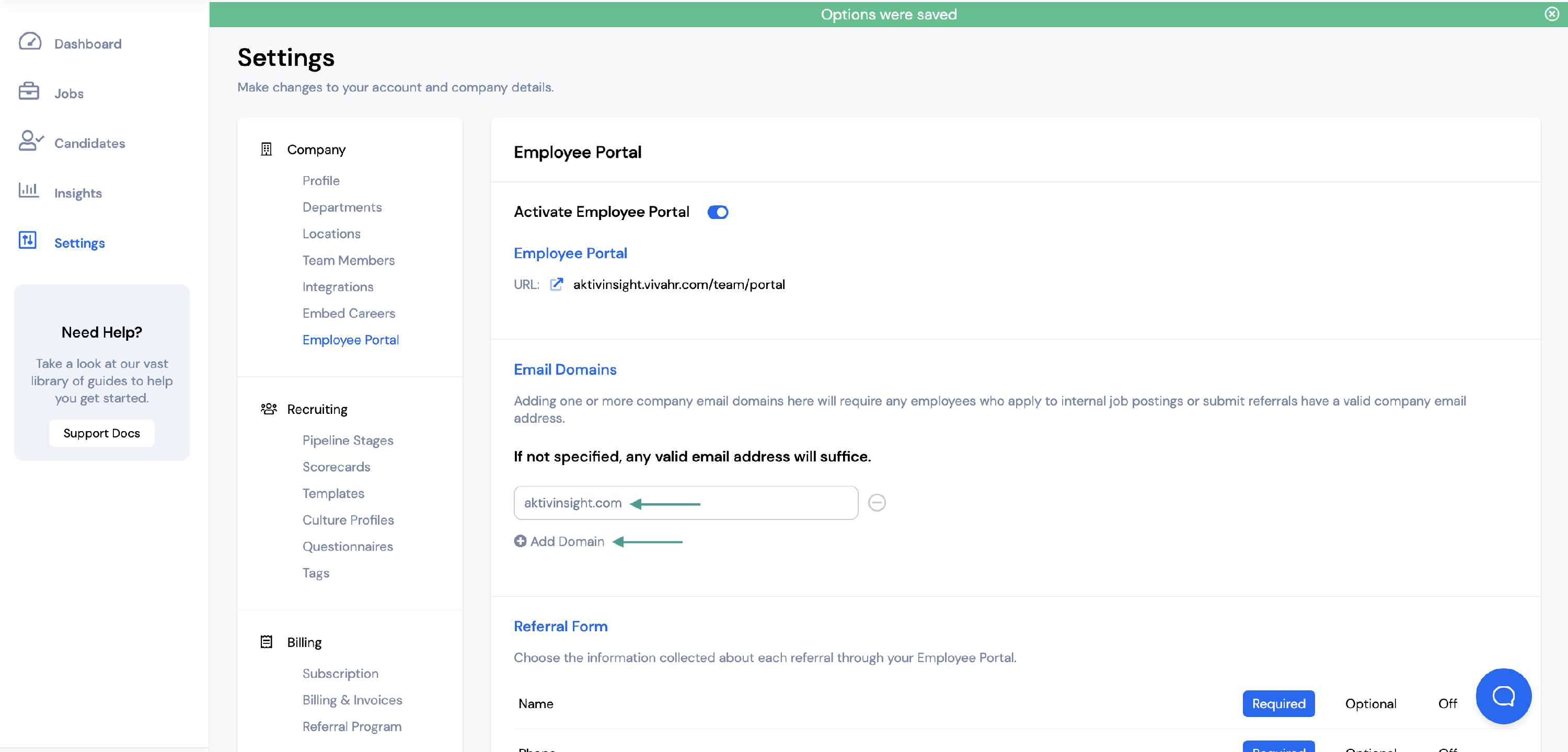
Task: Open Tags settings
Action: click(316, 573)
